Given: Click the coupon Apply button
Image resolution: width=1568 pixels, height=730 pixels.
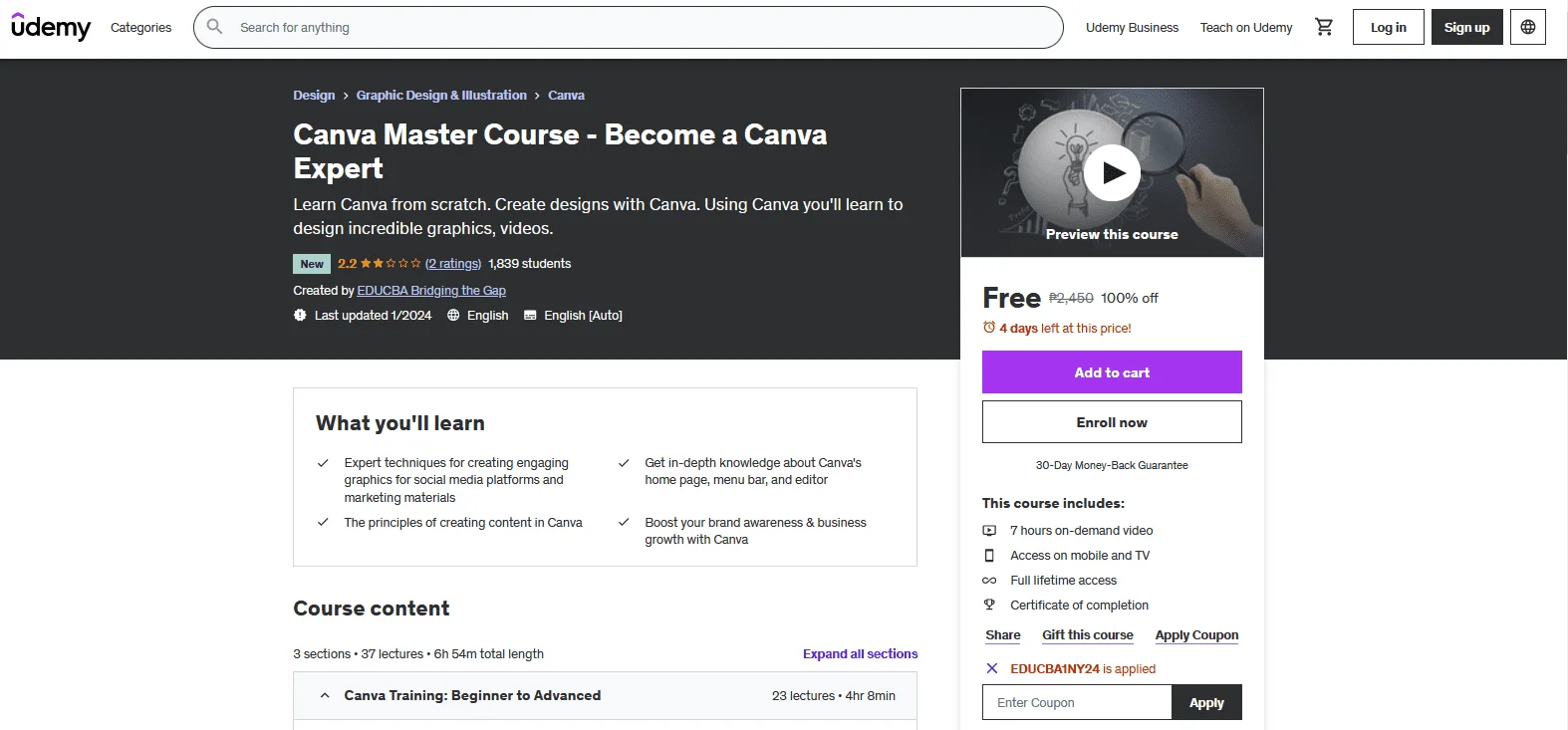Looking at the screenshot, I should (1206, 702).
